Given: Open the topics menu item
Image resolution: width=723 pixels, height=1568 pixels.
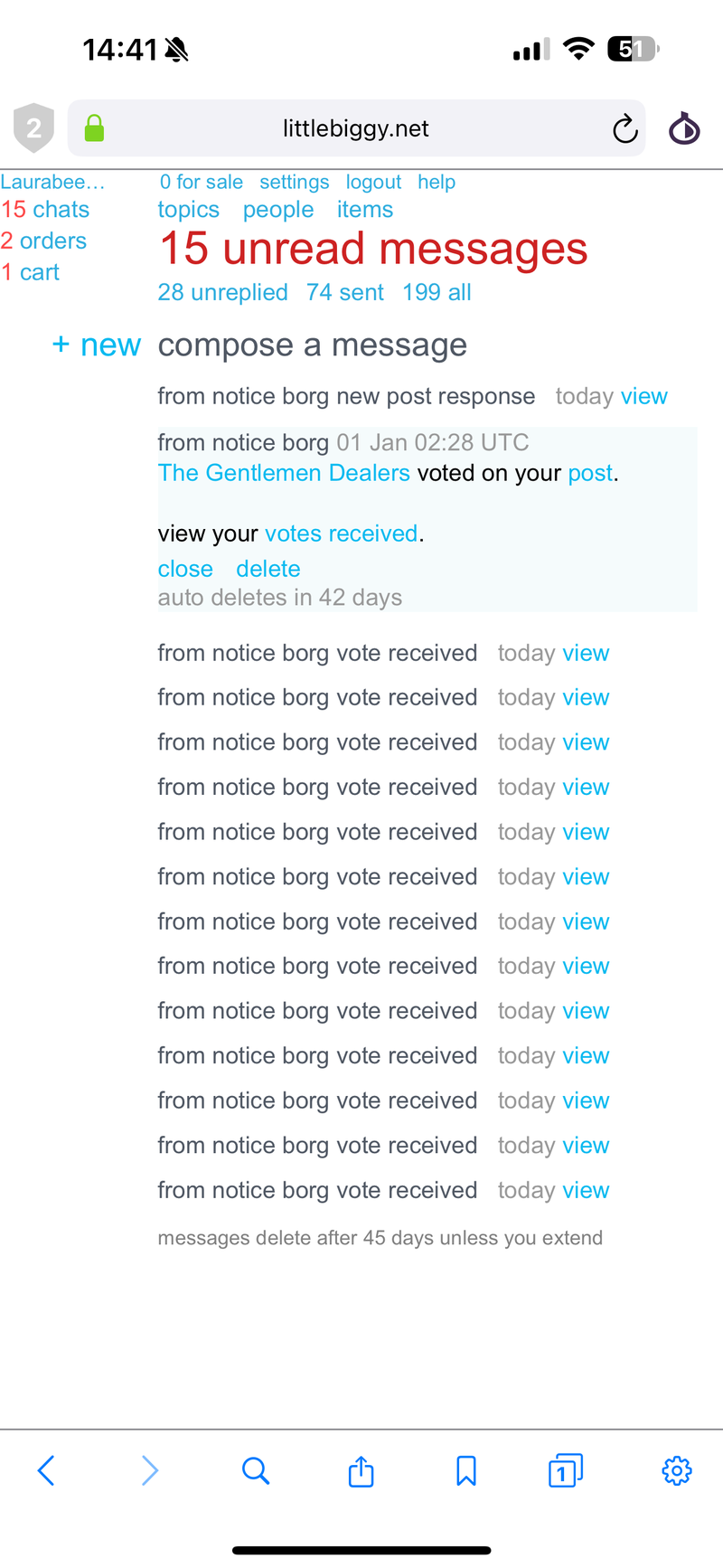Looking at the screenshot, I should click(188, 210).
